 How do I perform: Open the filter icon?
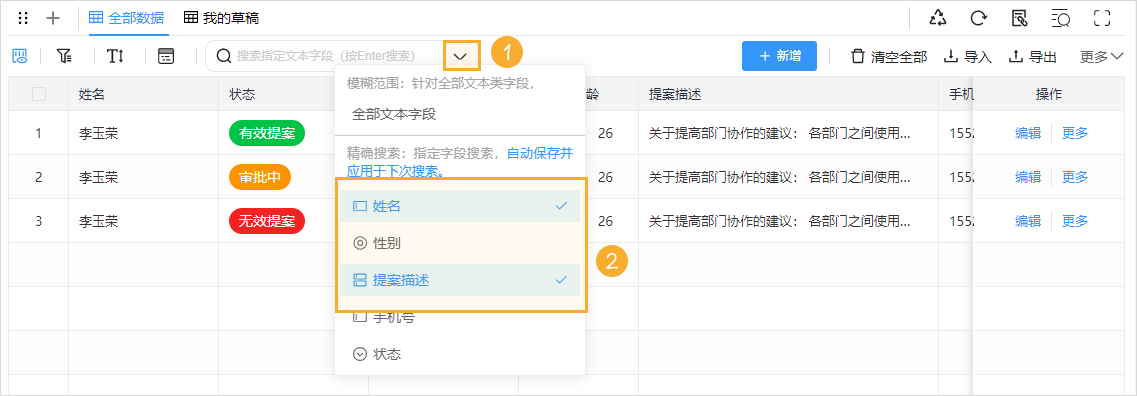(x=65, y=56)
